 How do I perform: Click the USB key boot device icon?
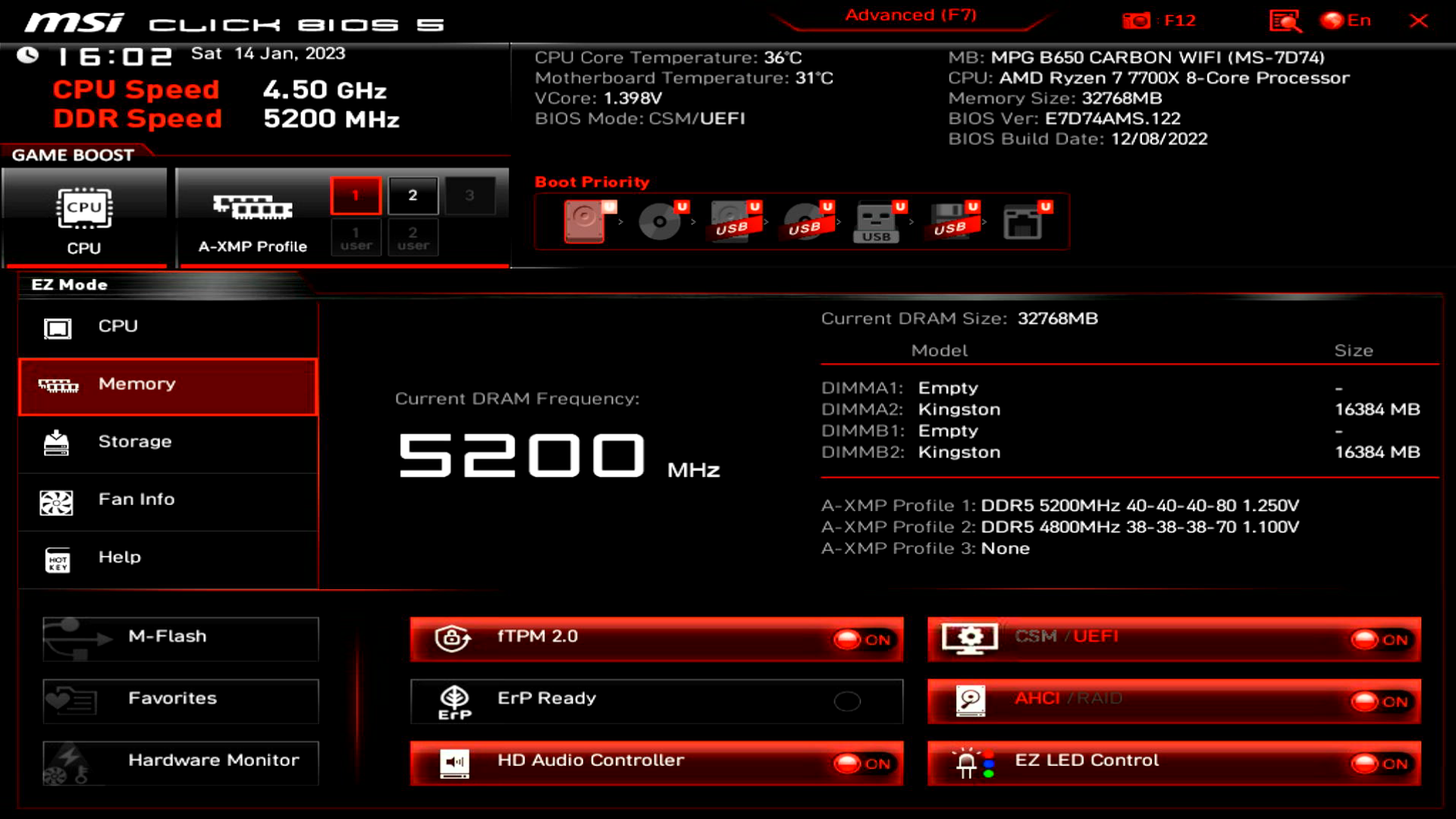876,221
